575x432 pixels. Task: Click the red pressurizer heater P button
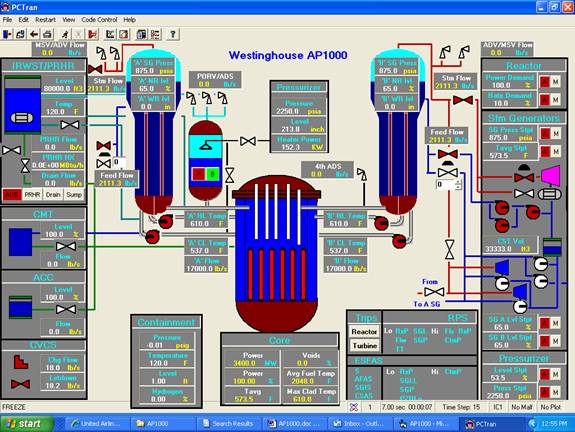[x=199, y=174]
